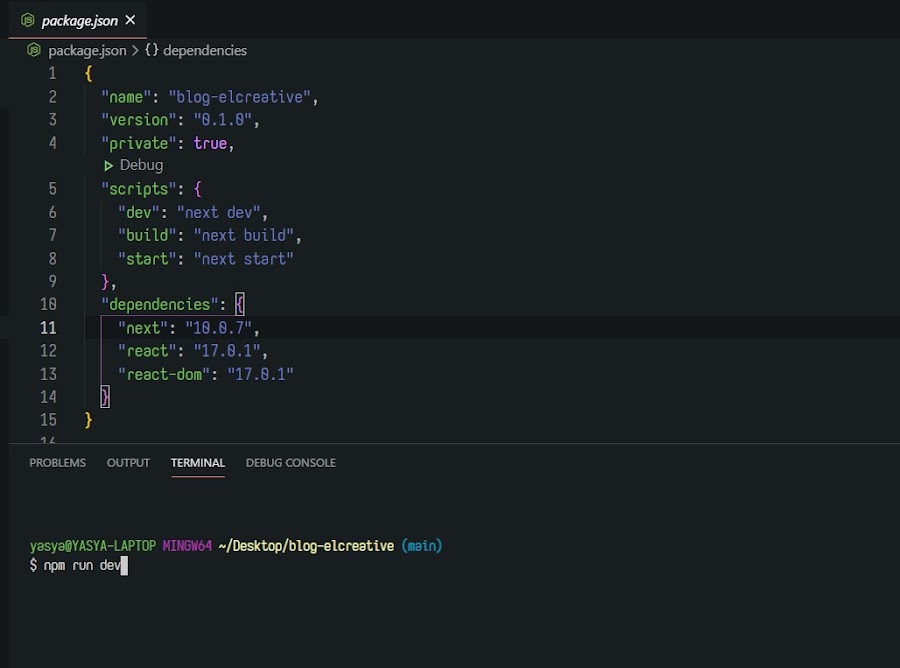This screenshot has width=900, height=668.
Task: Click yasya@YASYA-LAPTOP in the terminal prompt
Action: (x=93, y=546)
